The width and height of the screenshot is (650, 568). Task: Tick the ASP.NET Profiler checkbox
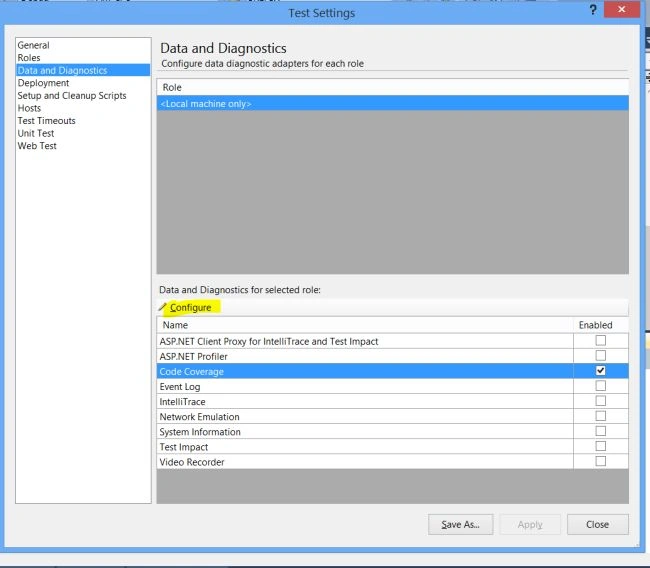(600, 356)
